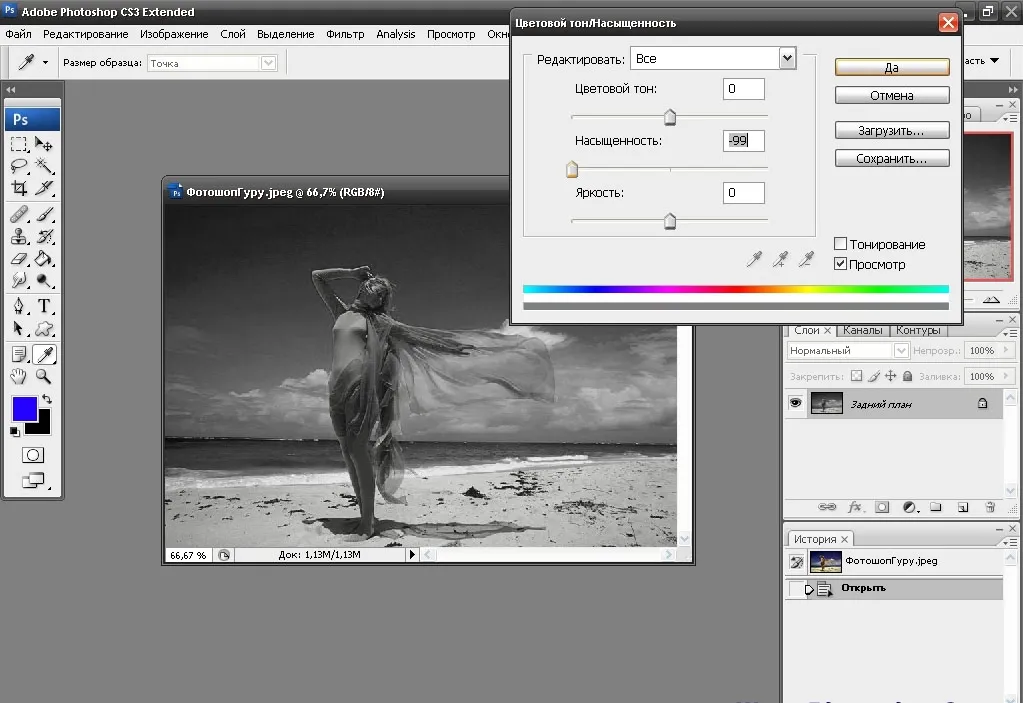Uncheck the Просмотр preview checkbox
The width and height of the screenshot is (1023, 703).
840,264
